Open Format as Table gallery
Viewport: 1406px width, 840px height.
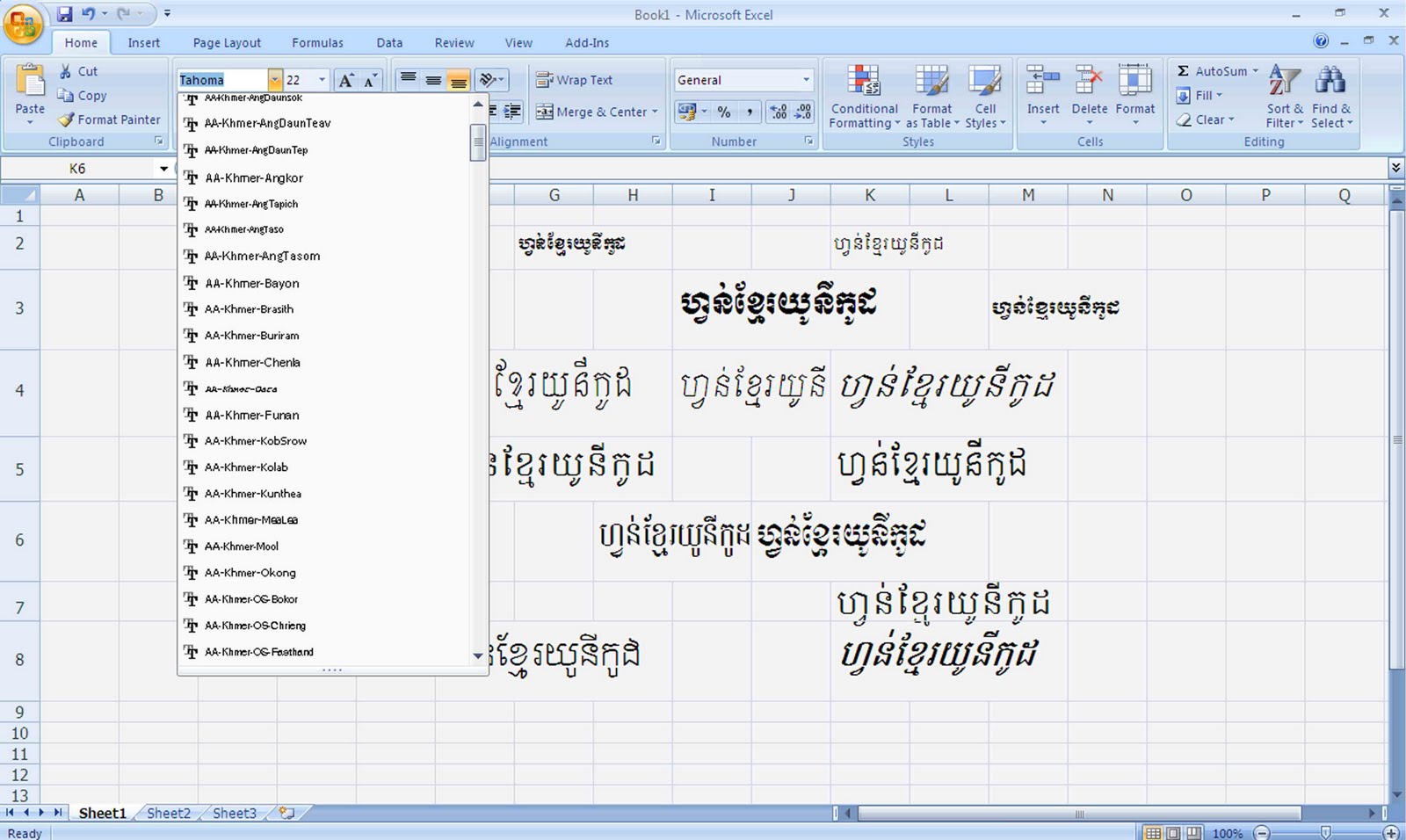(932, 97)
